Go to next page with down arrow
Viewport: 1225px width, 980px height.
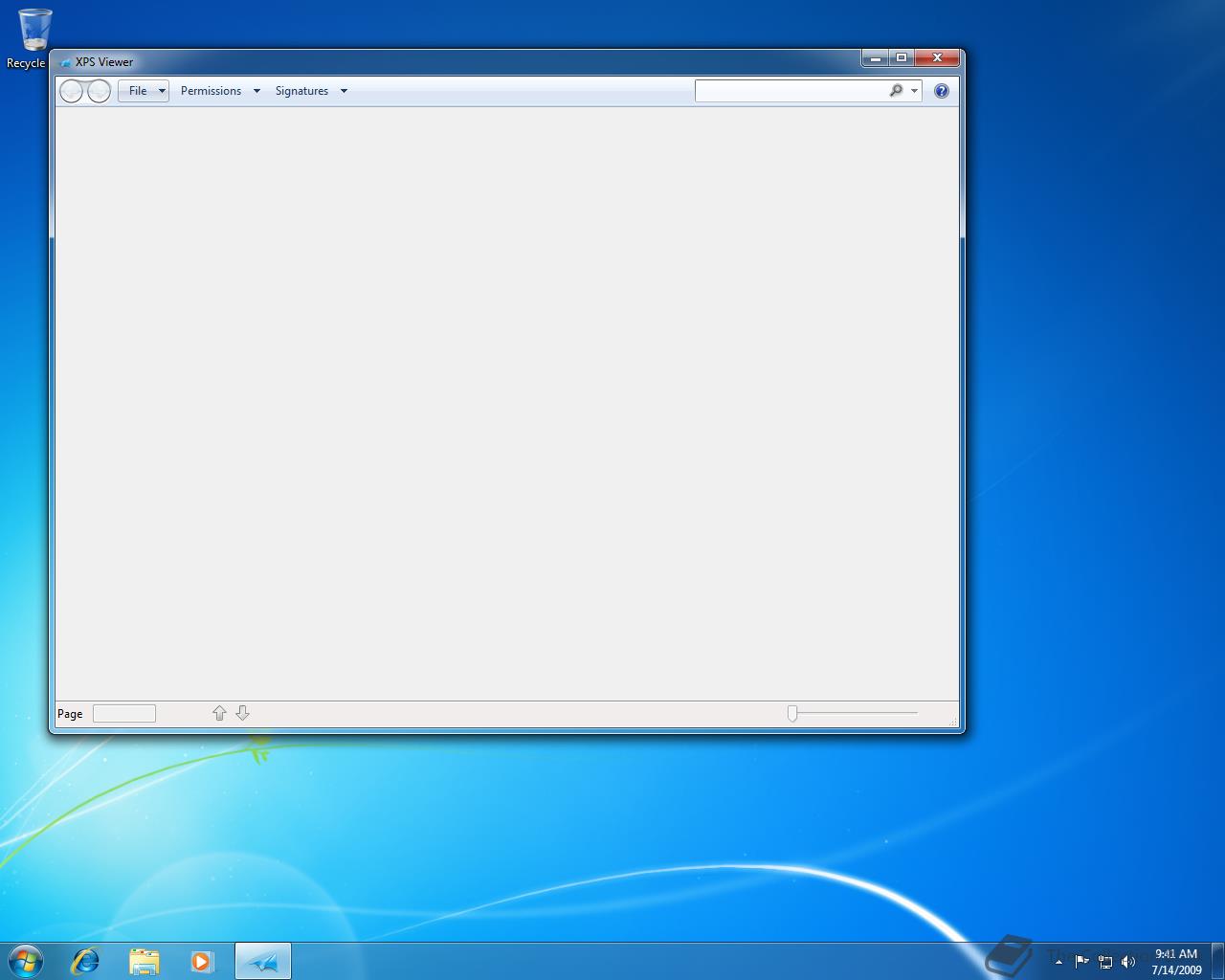click(x=242, y=713)
